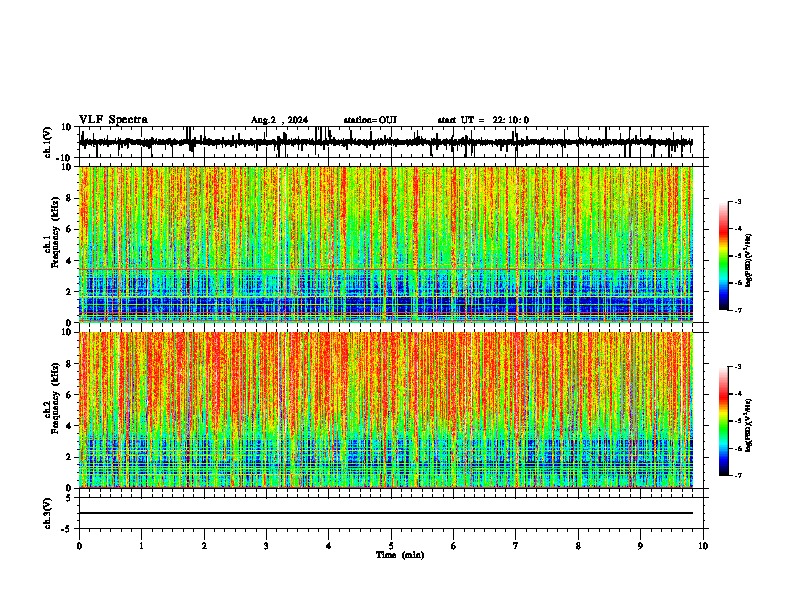The width and height of the screenshot is (792, 612).
Task: Select the 'Aug.2 , 2024' date text
Action: click(x=279, y=120)
